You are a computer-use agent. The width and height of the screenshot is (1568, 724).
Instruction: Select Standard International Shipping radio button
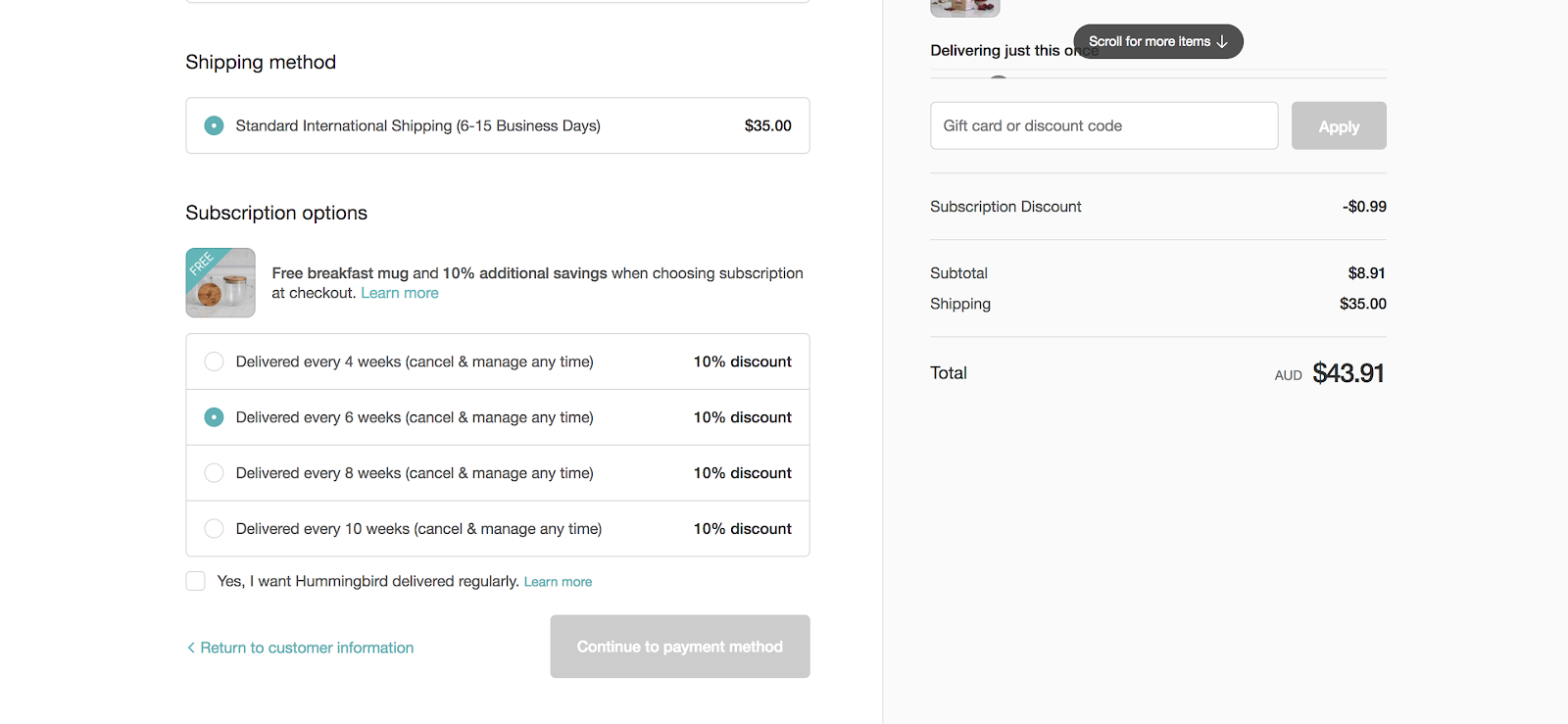[214, 125]
